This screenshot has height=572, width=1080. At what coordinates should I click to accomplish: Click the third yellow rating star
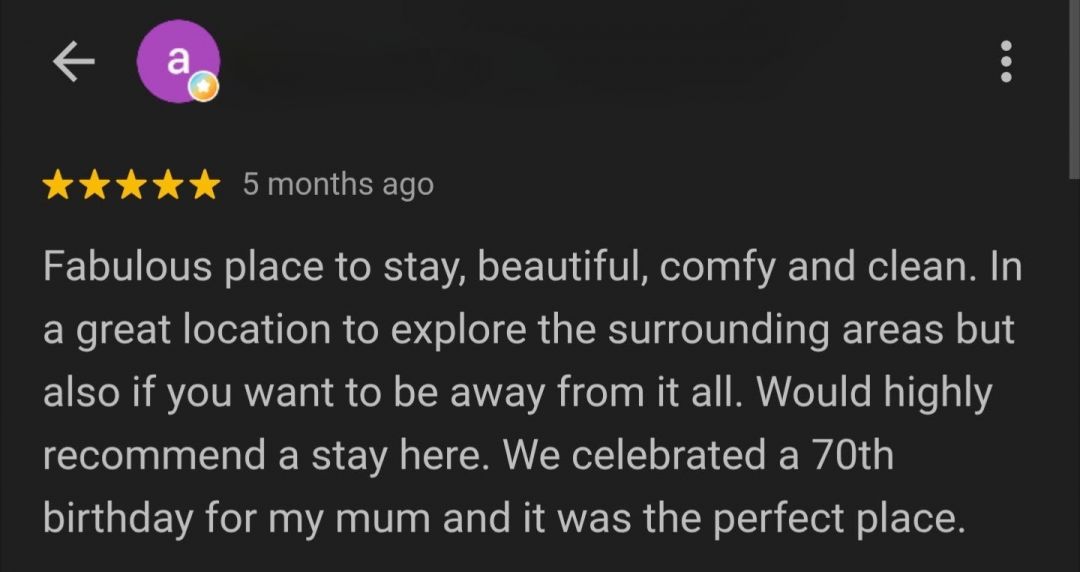pyautogui.click(x=131, y=185)
